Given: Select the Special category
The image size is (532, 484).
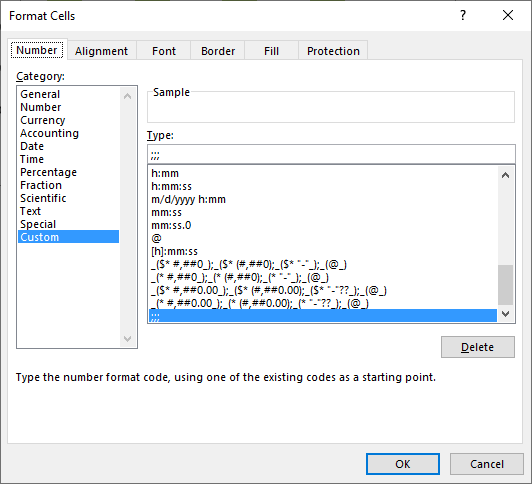Looking at the screenshot, I should click(x=69, y=224).
